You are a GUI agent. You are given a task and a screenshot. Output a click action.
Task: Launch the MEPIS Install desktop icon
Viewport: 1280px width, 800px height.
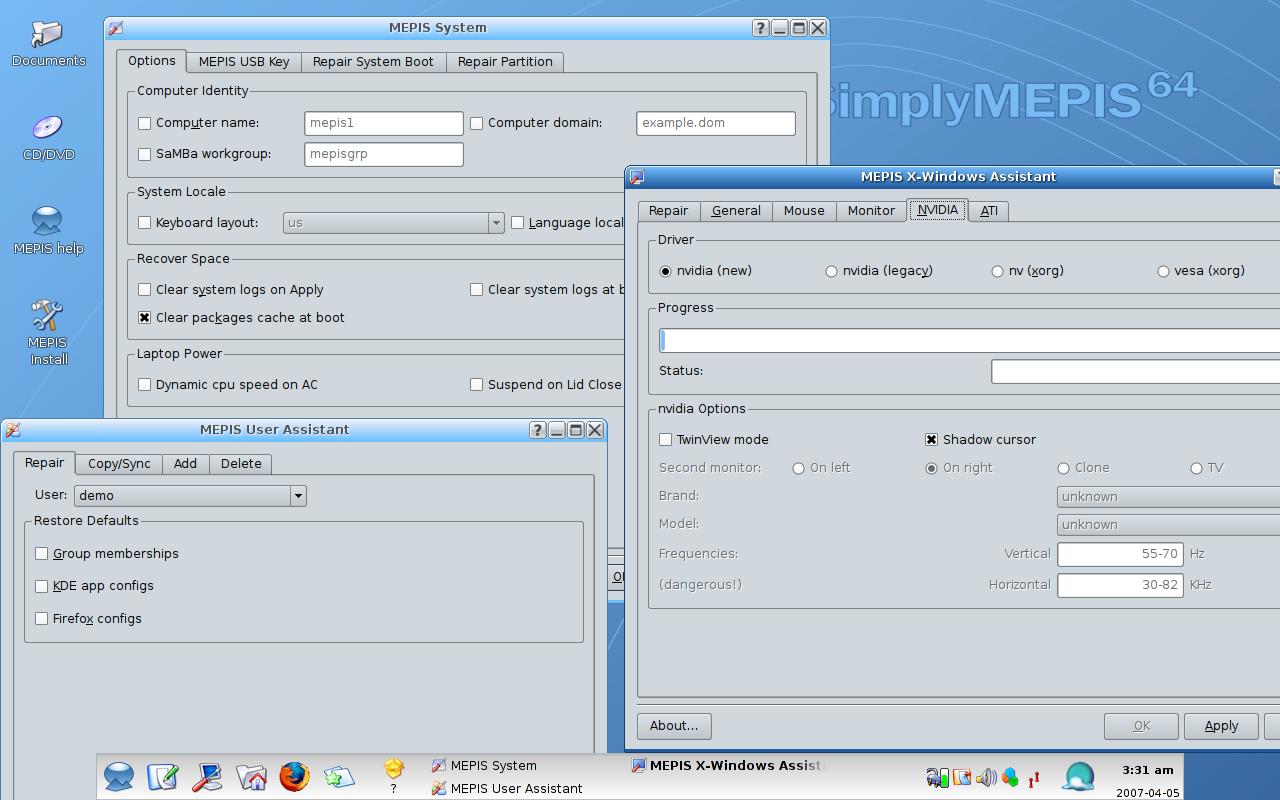pyautogui.click(x=48, y=333)
